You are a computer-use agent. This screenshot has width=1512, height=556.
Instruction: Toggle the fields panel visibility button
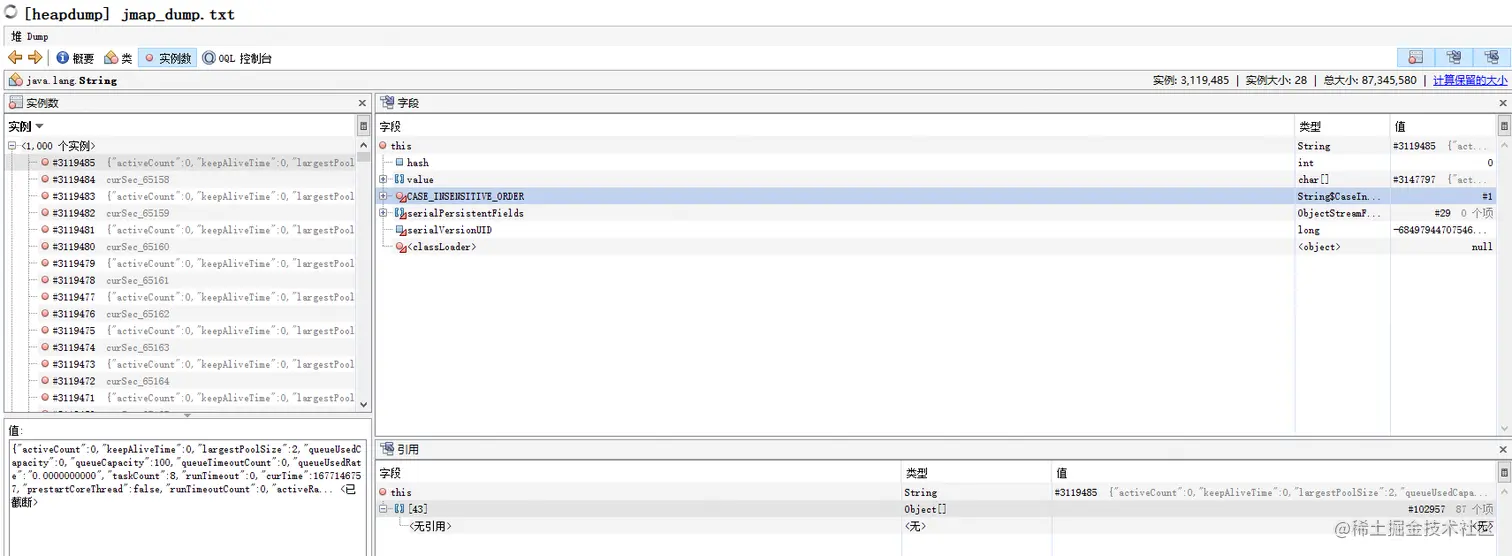pos(1453,58)
